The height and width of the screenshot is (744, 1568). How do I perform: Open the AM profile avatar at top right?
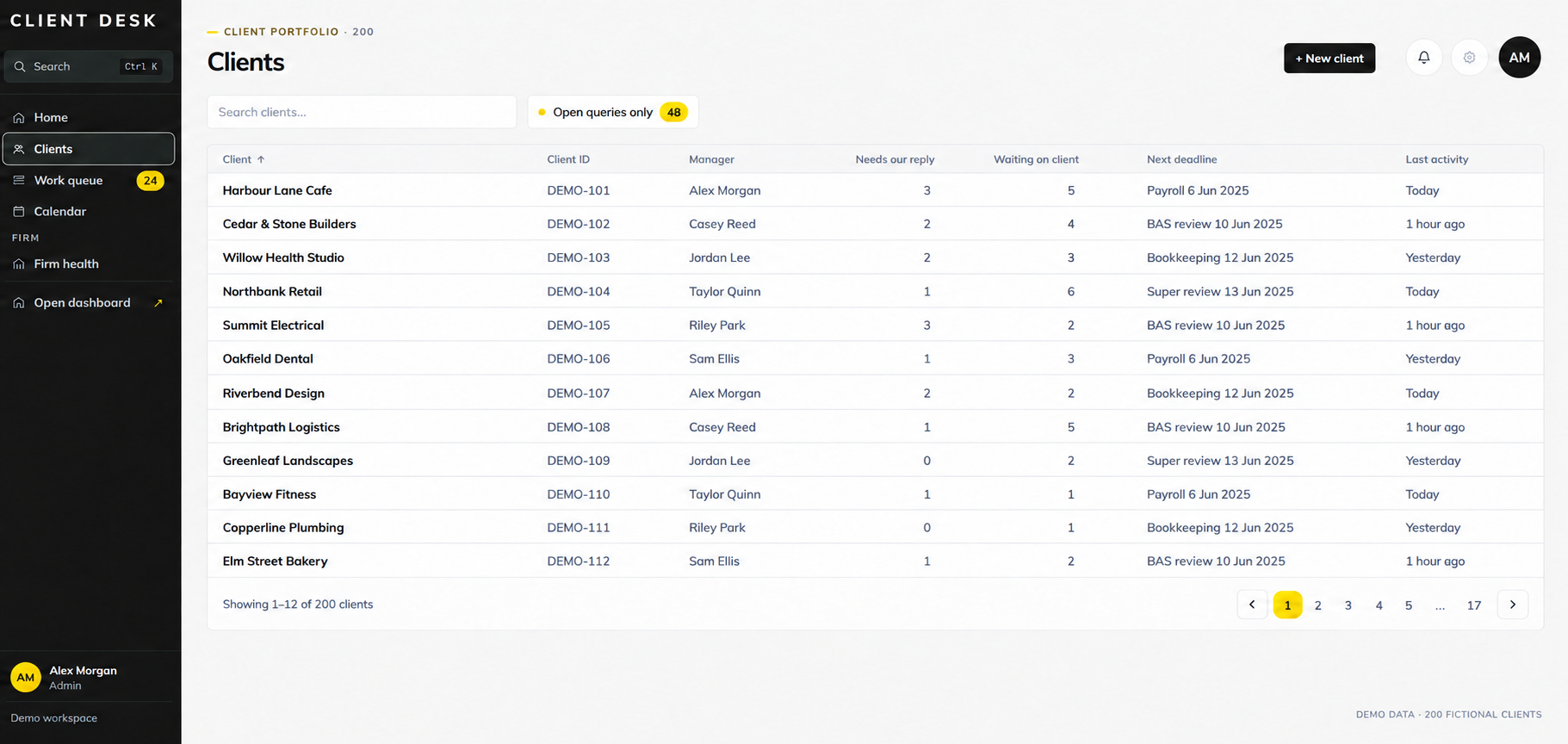(1519, 58)
